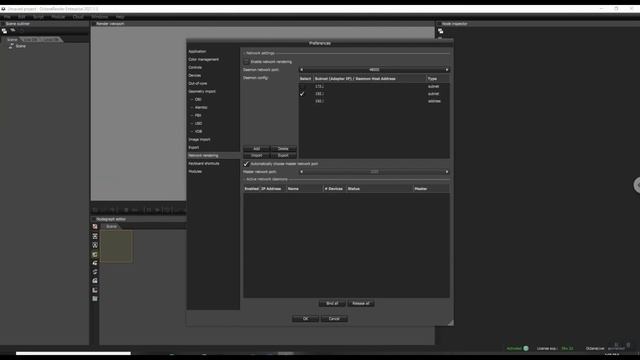Click the Daemon network port slider value
640x360 pixels.
click(374, 70)
